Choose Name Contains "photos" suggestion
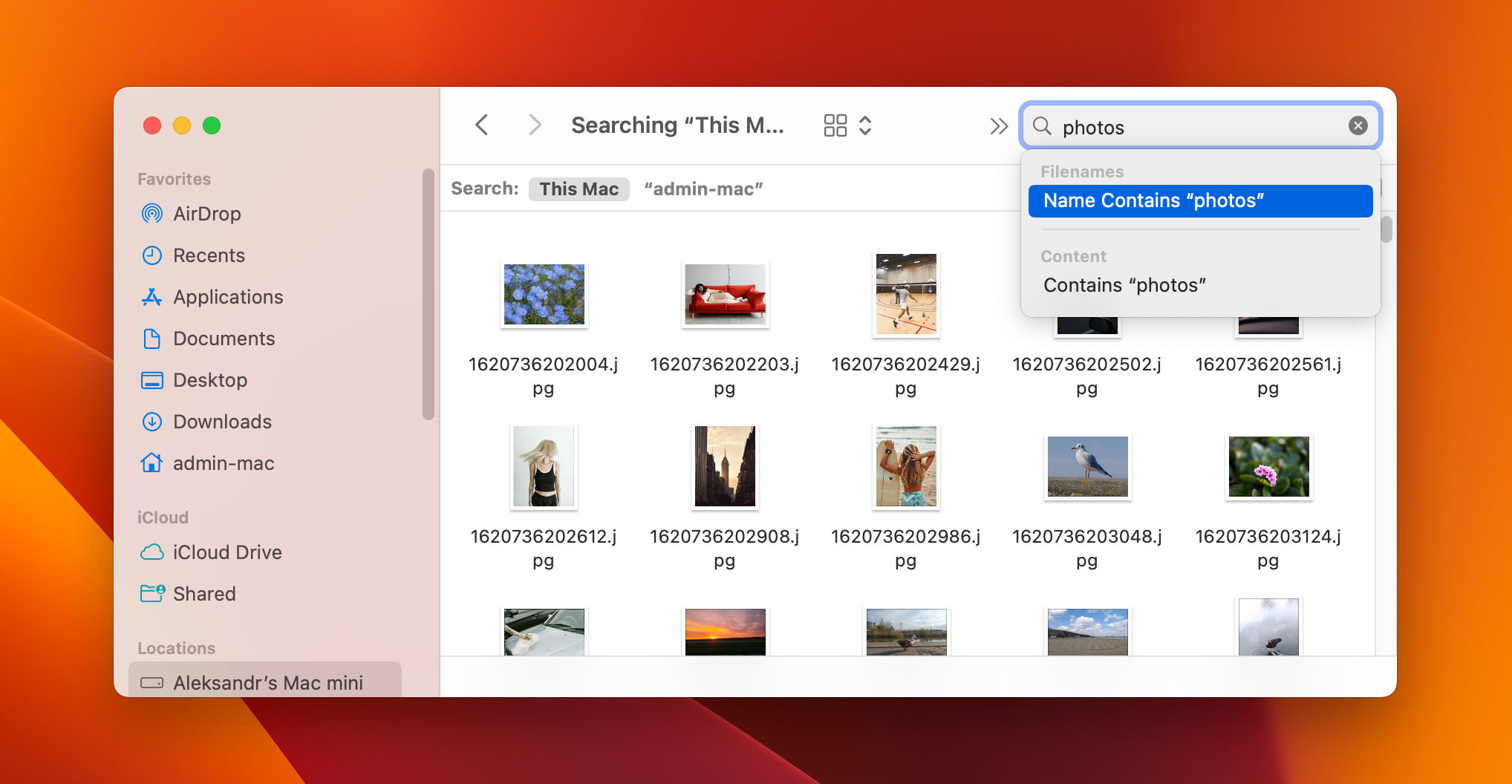The height and width of the screenshot is (784, 1512). 1200,201
